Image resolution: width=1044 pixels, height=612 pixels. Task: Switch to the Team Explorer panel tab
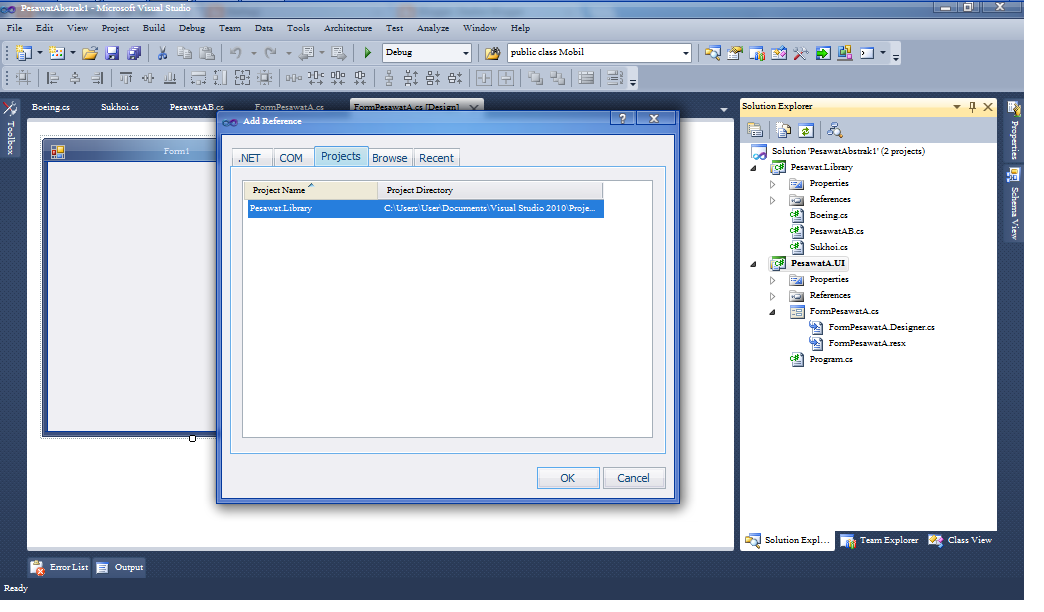tap(880, 540)
